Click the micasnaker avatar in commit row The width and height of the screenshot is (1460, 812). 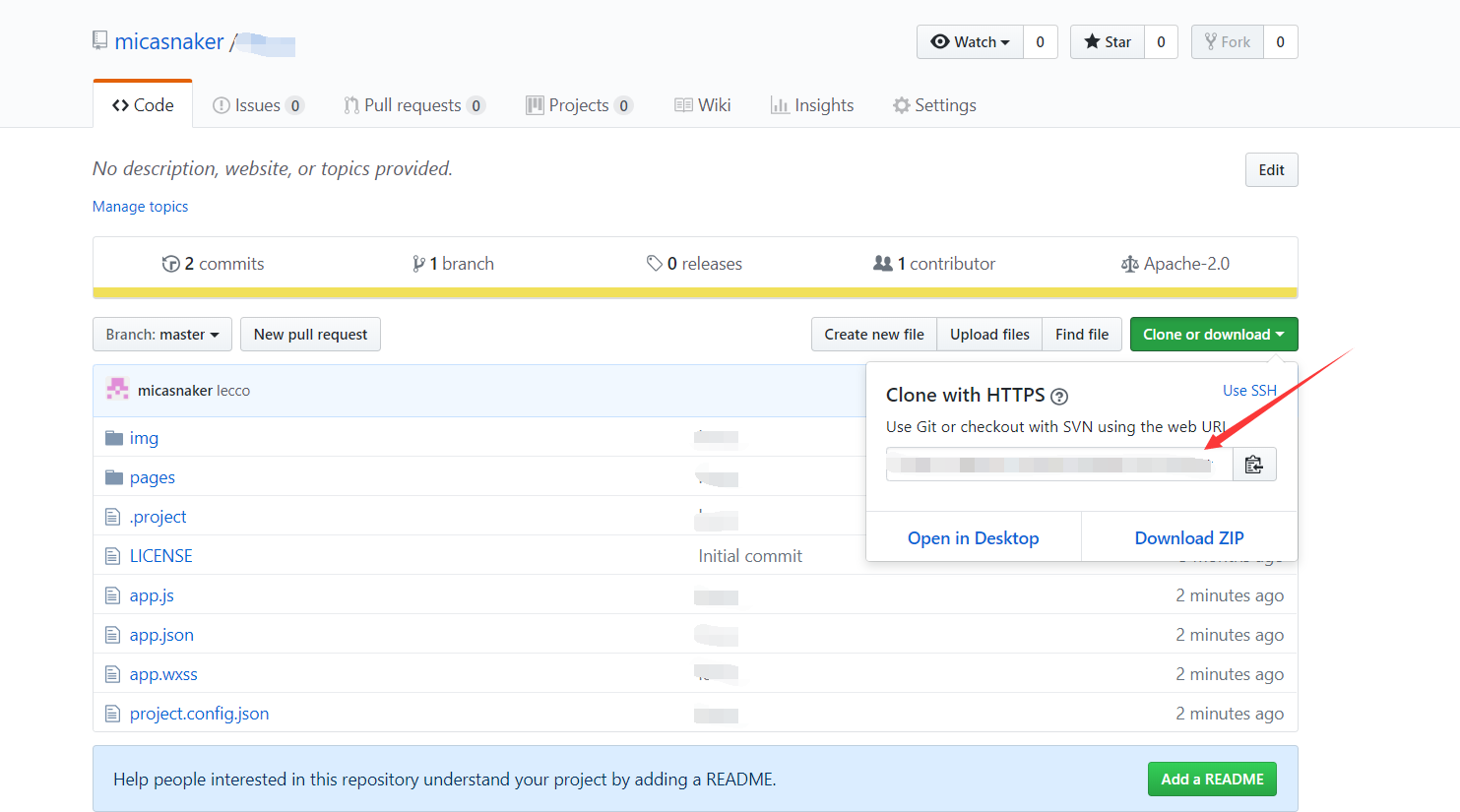pyautogui.click(x=118, y=390)
